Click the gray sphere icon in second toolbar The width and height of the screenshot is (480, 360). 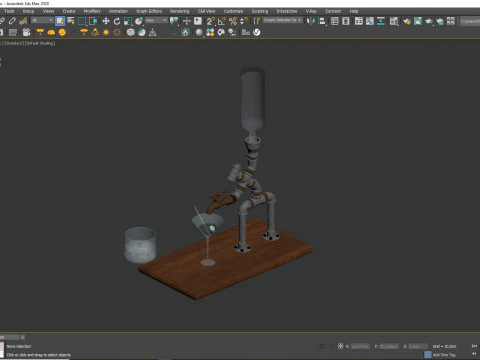click(199, 32)
